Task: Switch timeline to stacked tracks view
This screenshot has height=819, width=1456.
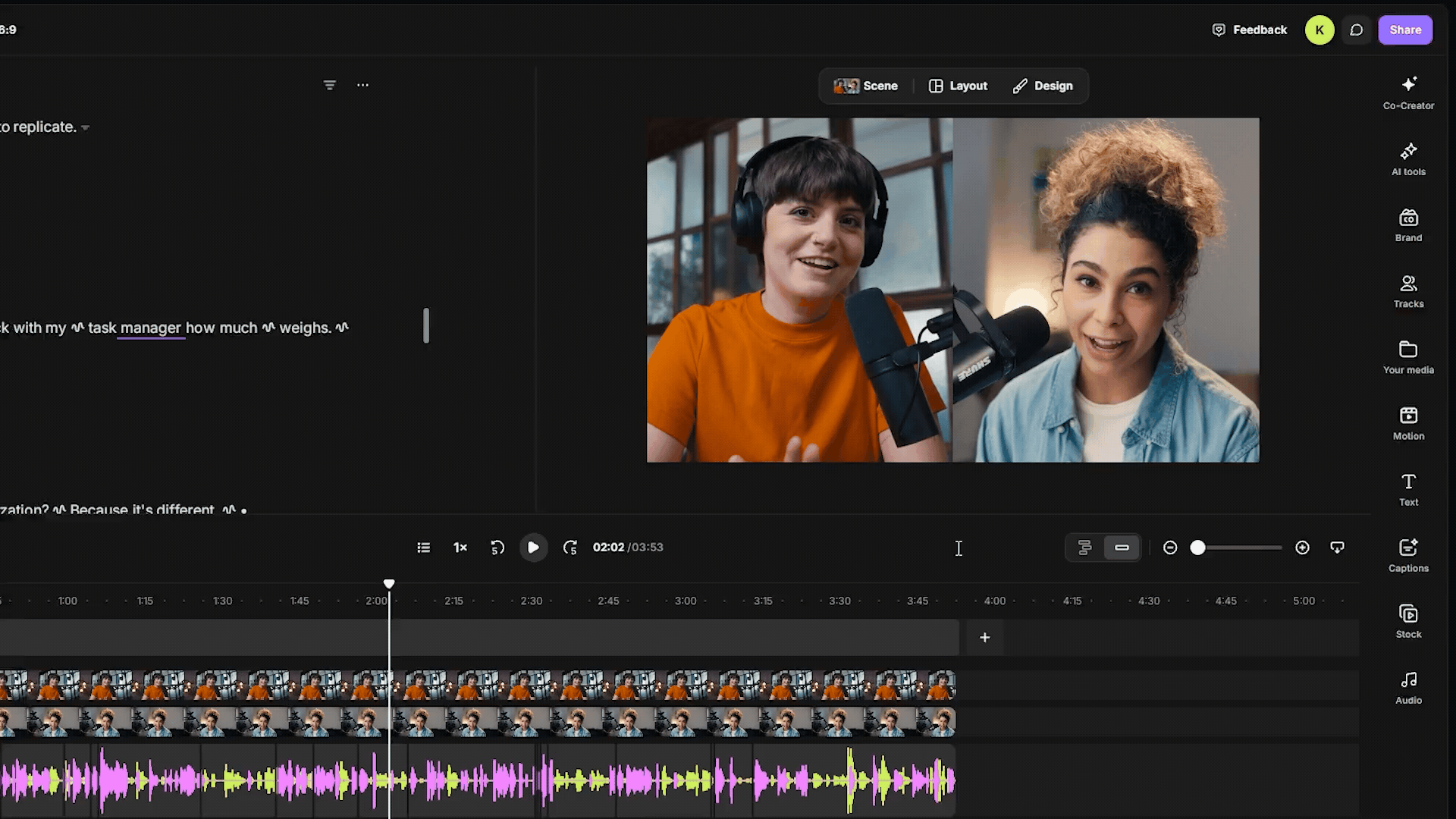Action: [x=1085, y=548]
